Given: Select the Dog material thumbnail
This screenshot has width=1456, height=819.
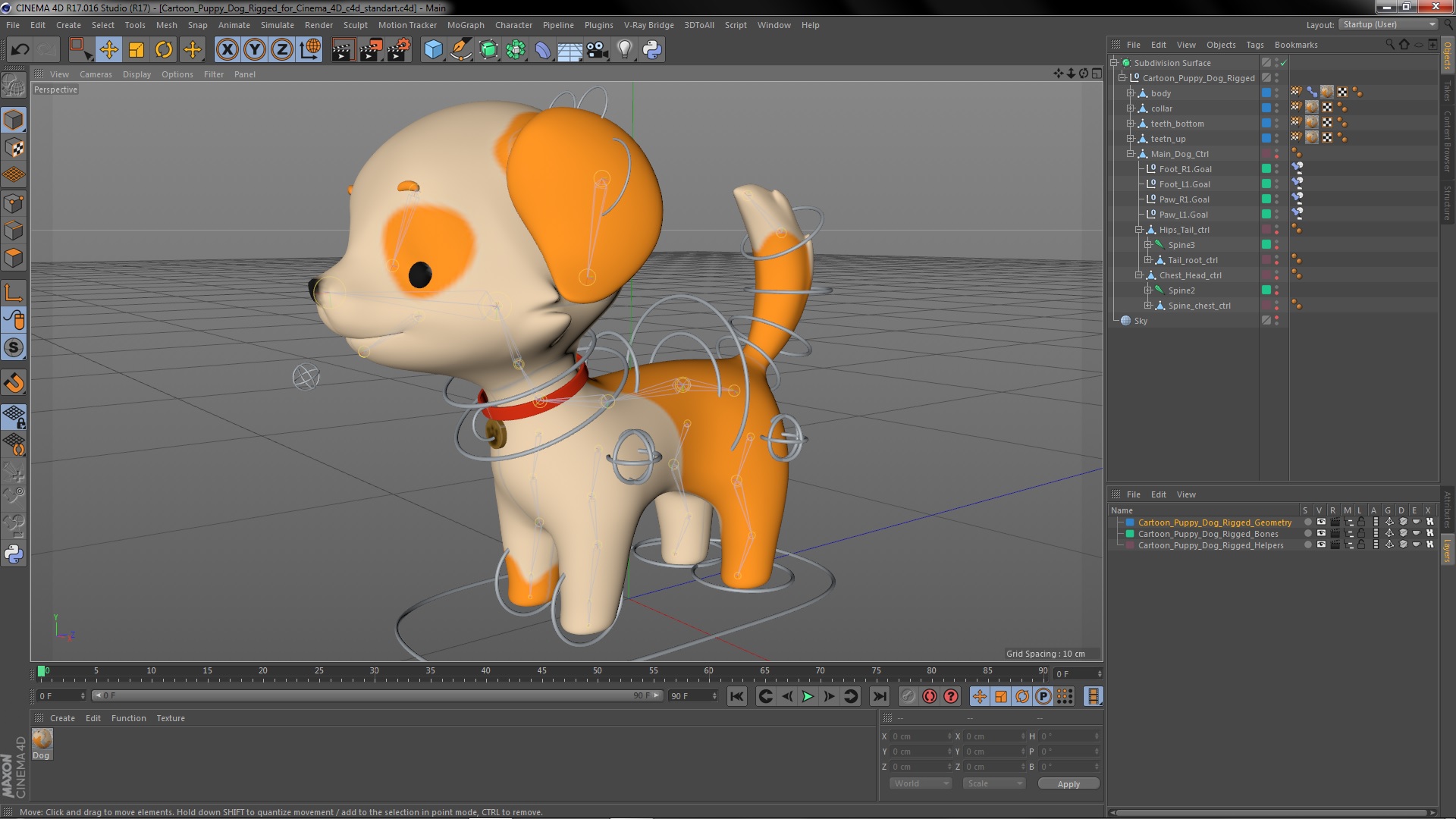Looking at the screenshot, I should 42,739.
